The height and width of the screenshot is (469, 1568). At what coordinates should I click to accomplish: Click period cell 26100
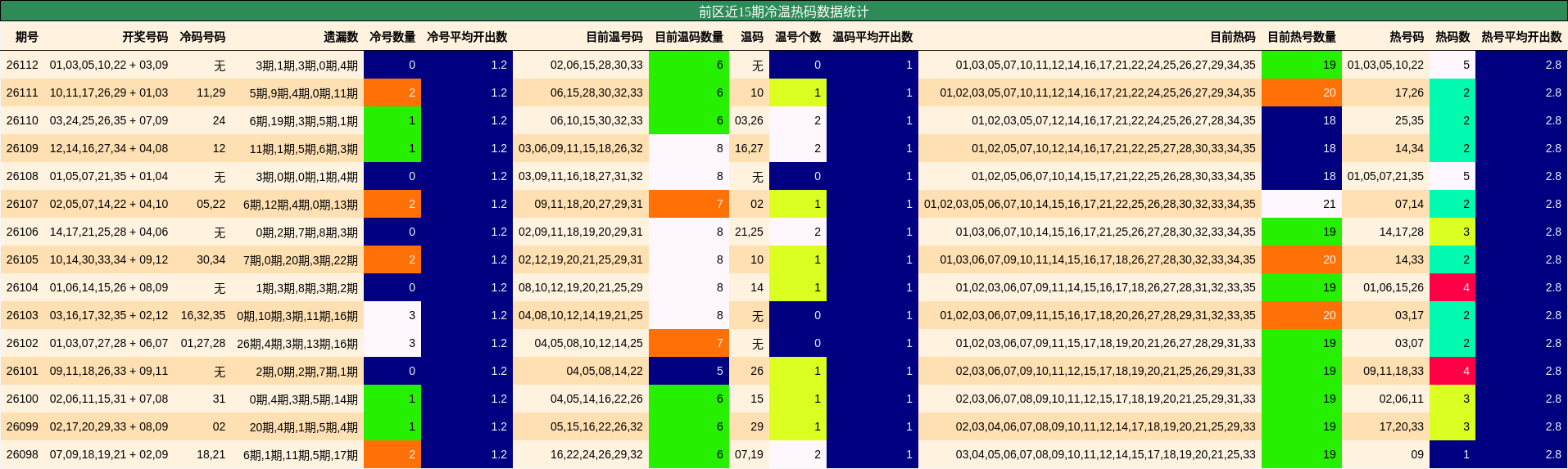pyautogui.click(x=22, y=399)
